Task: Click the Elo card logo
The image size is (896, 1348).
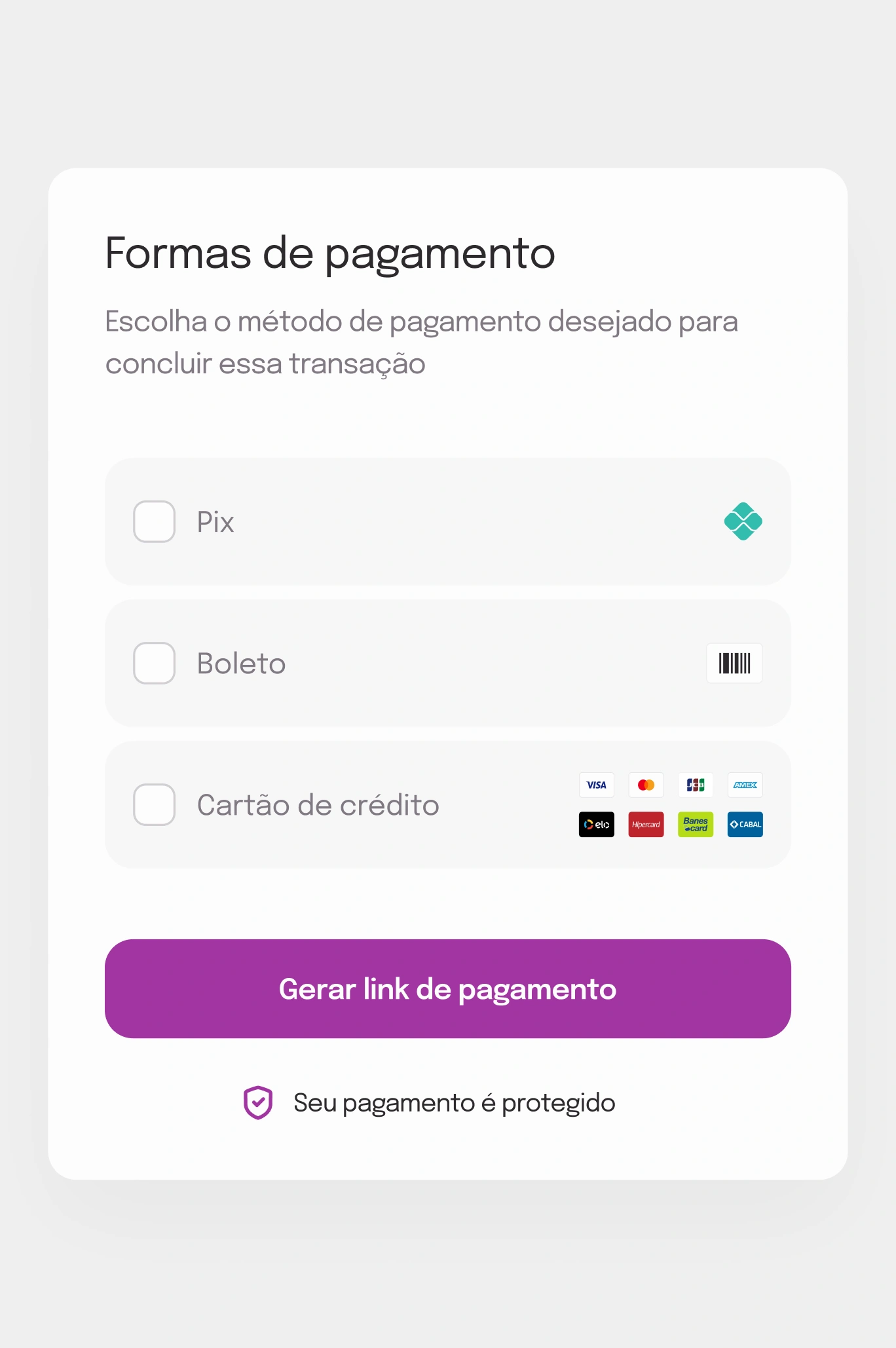Action: [x=597, y=825]
